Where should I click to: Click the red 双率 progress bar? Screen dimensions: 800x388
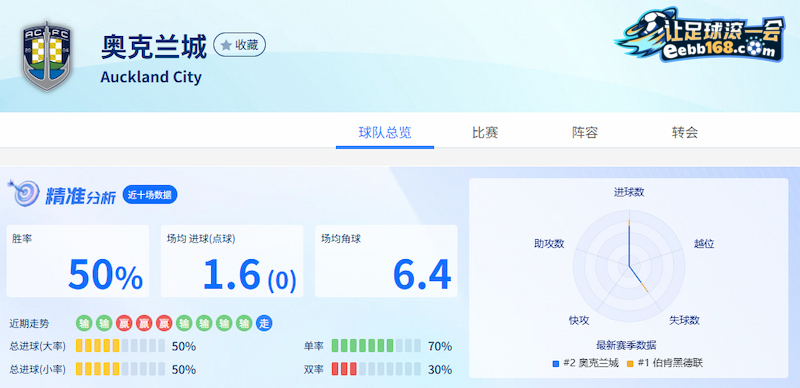tap(376, 369)
